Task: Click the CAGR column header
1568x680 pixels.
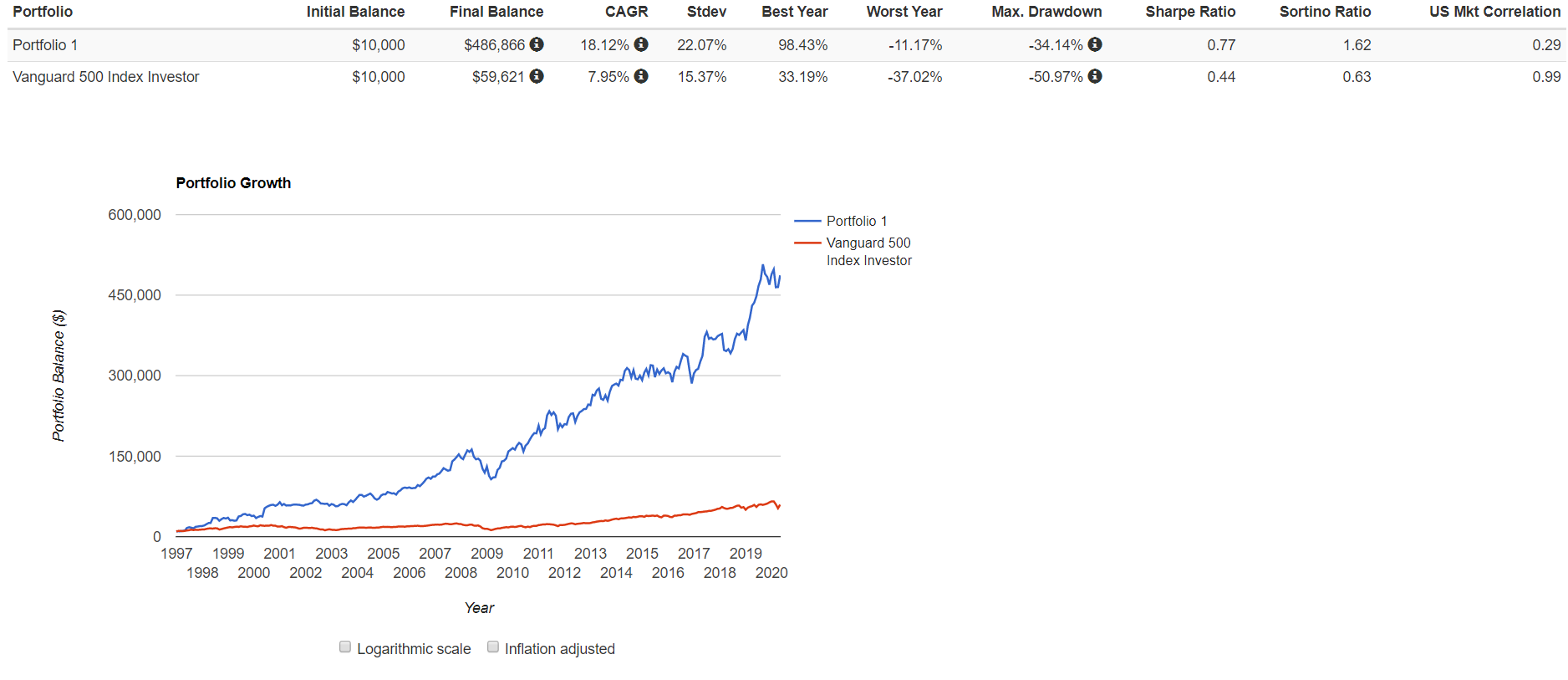Action: tap(626, 12)
